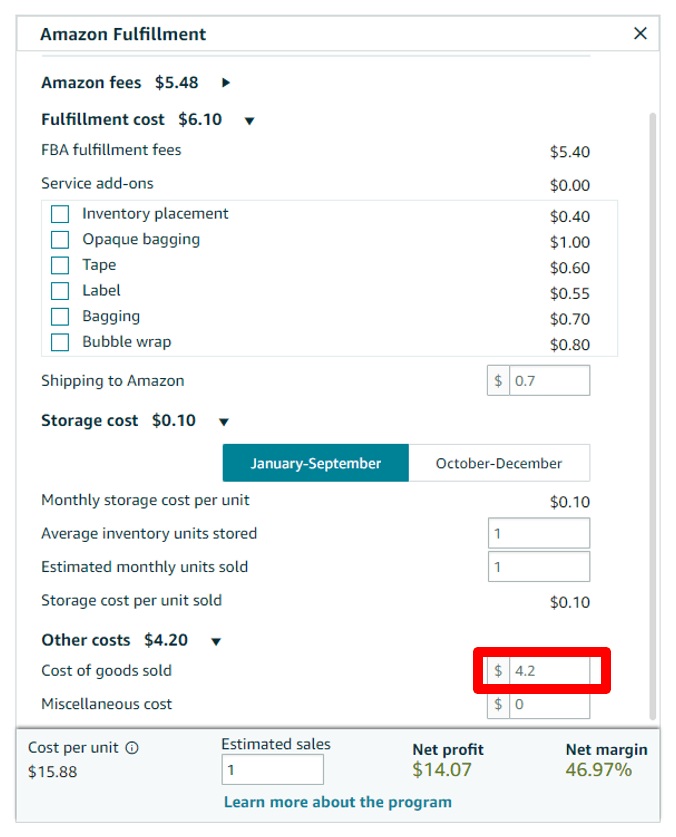
Task: Switch to the January-September storage period
Action: coord(315,463)
